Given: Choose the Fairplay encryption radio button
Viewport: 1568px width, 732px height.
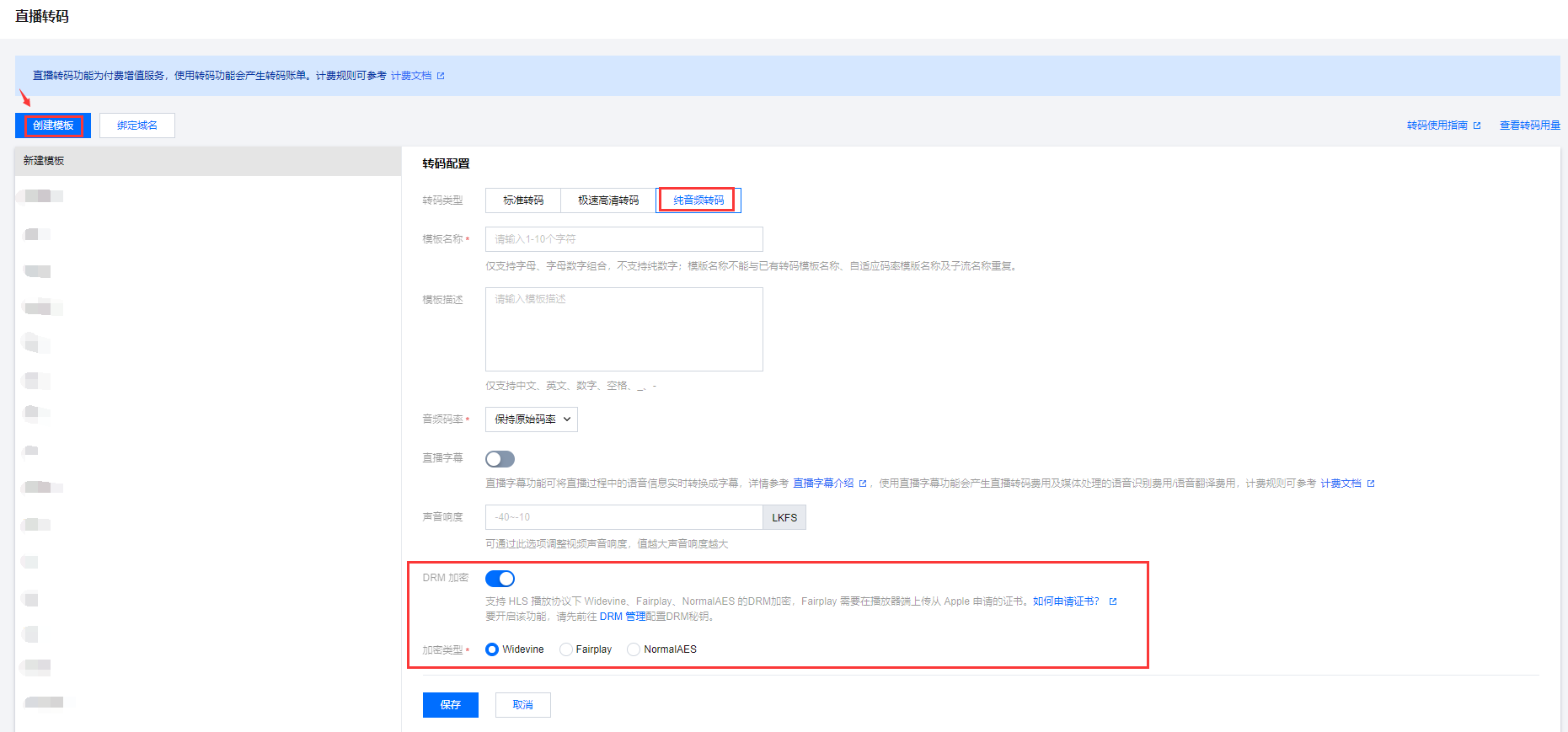Looking at the screenshot, I should point(566,649).
